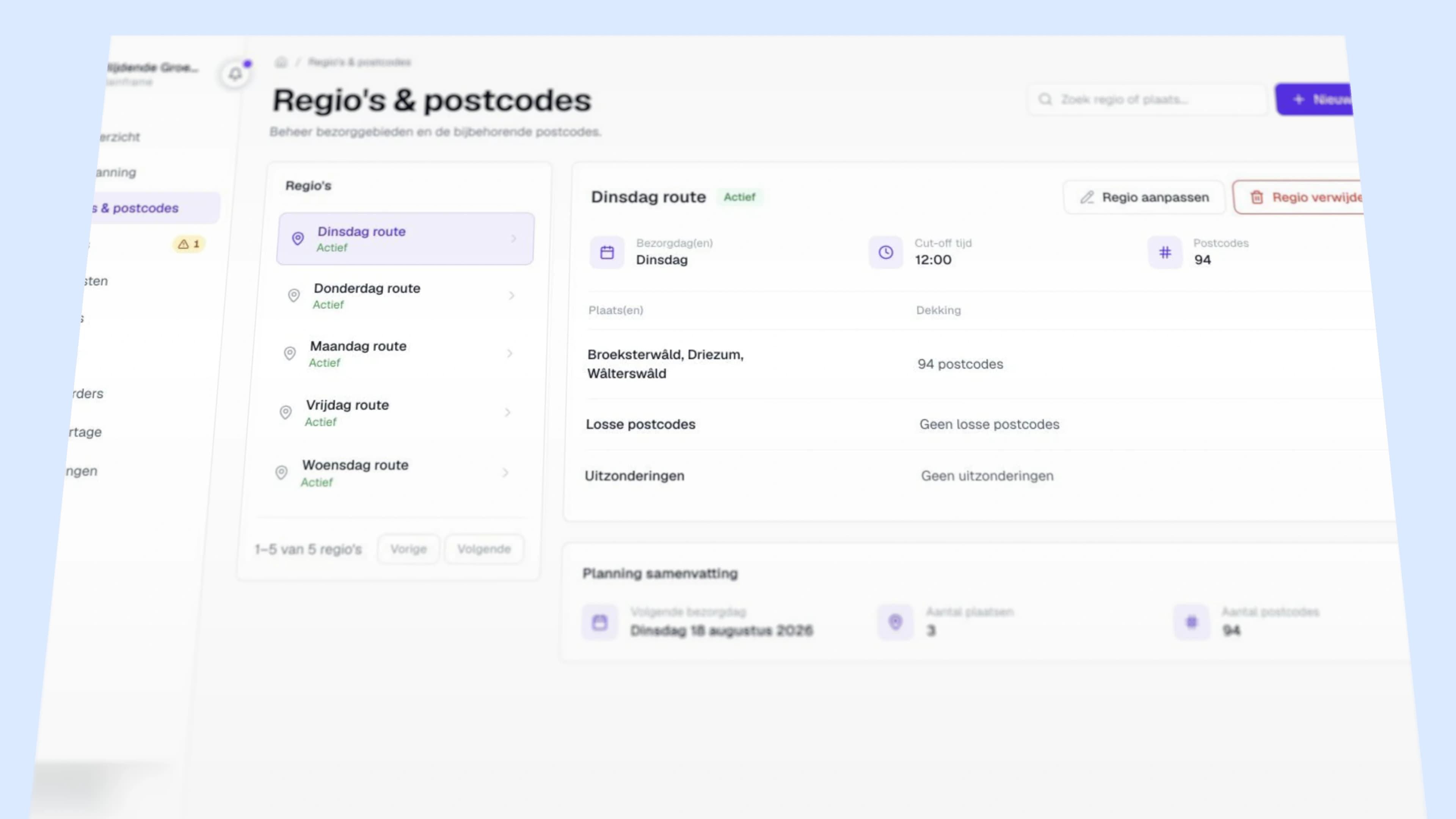Open the Regio's & postcodes sidebar item
The width and height of the screenshot is (1456, 819).
point(155,207)
